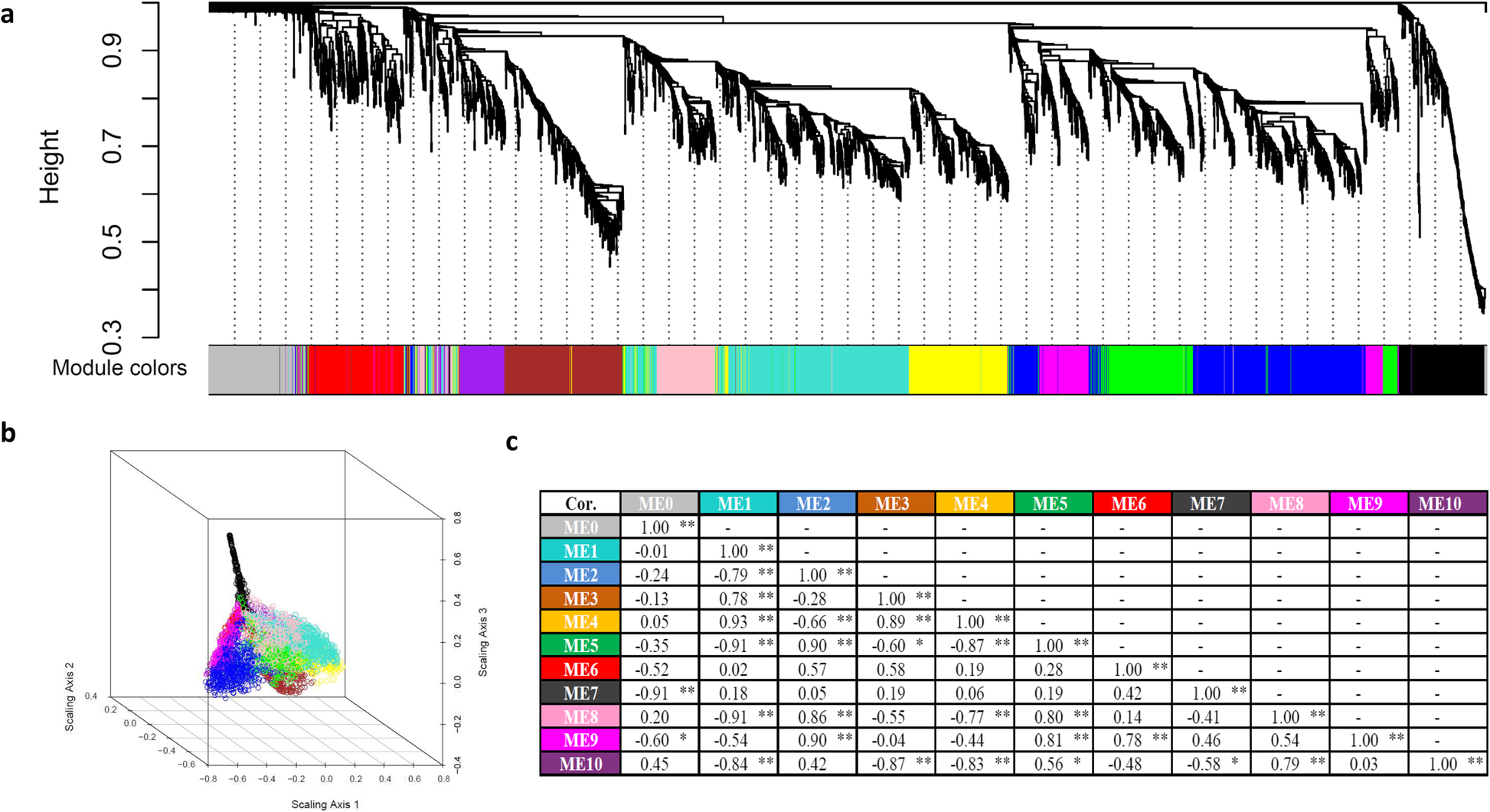
Task: Select the ME3 row label
Action: [580, 598]
